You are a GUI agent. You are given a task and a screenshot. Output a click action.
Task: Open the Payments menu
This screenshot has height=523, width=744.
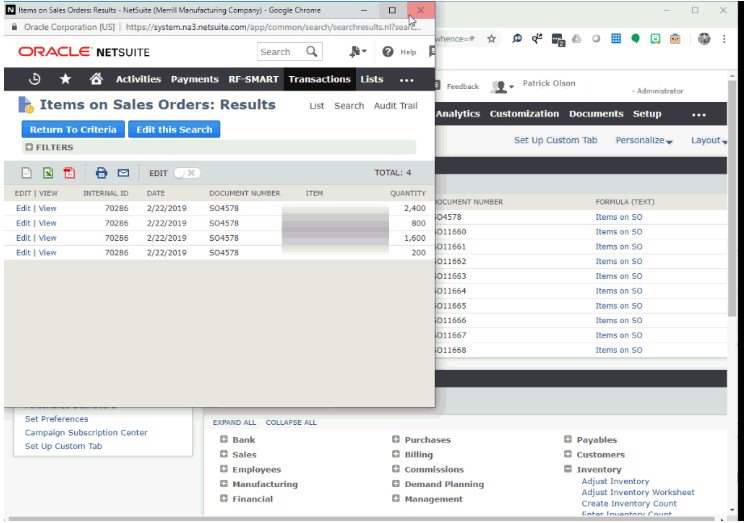pos(195,79)
